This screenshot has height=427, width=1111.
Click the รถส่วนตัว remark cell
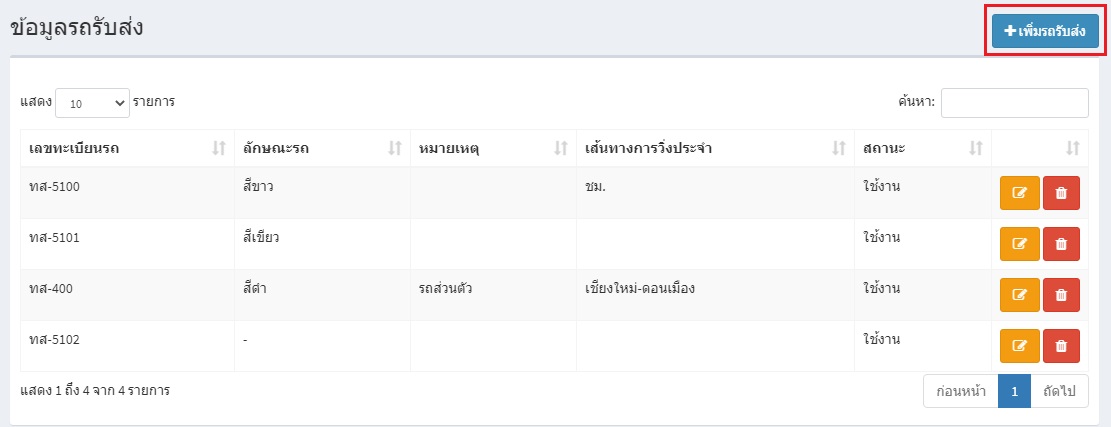coord(493,295)
